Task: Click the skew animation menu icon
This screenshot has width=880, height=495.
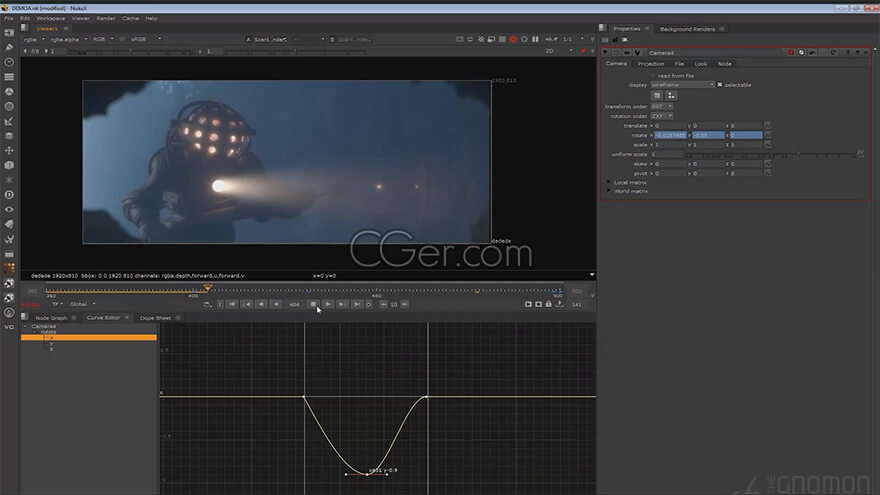Action: pos(768,164)
